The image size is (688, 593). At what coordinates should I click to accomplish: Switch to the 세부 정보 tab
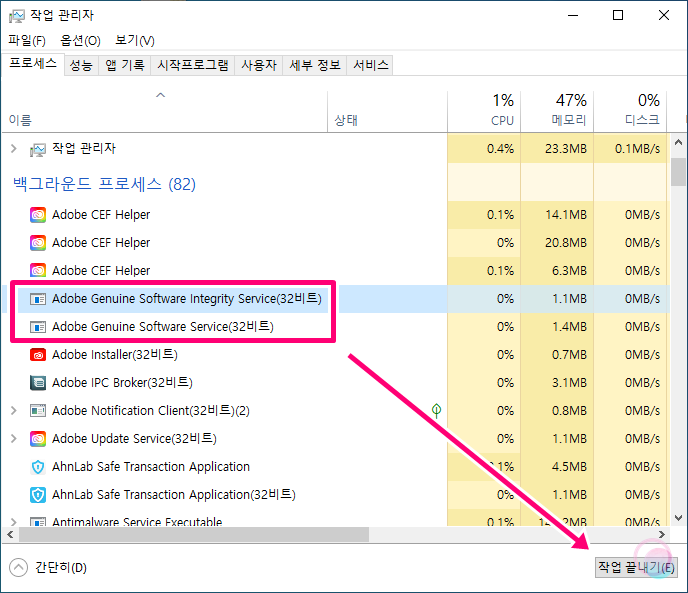click(x=315, y=65)
